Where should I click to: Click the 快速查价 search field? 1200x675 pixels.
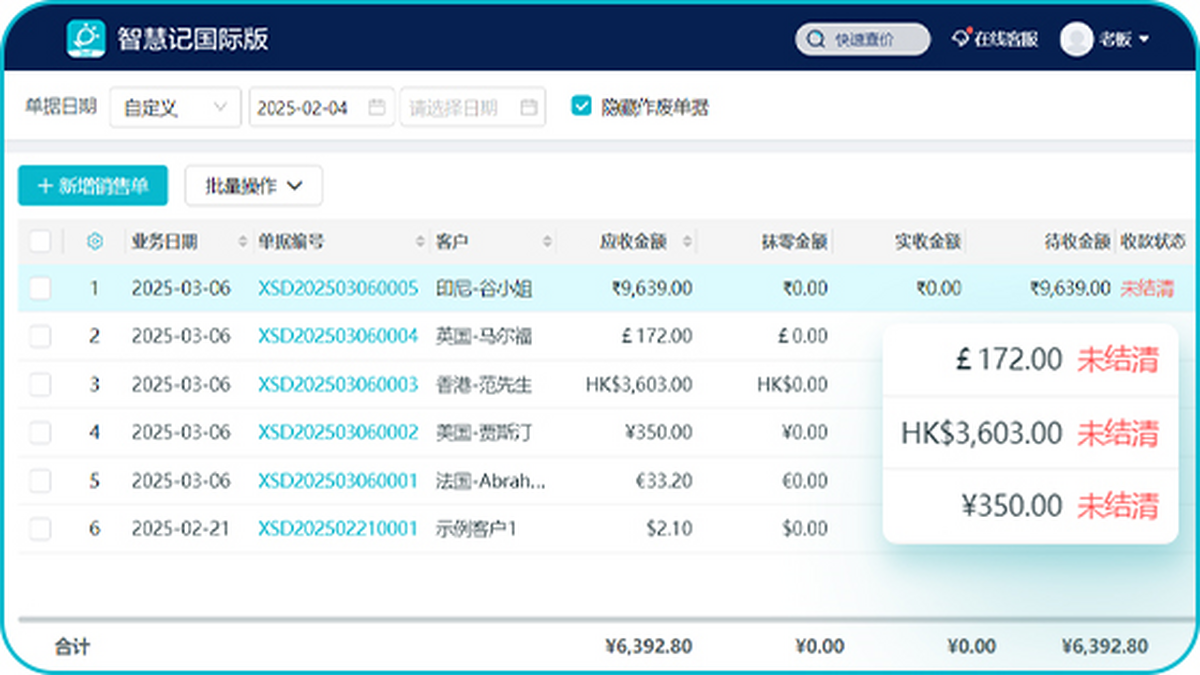(x=863, y=40)
